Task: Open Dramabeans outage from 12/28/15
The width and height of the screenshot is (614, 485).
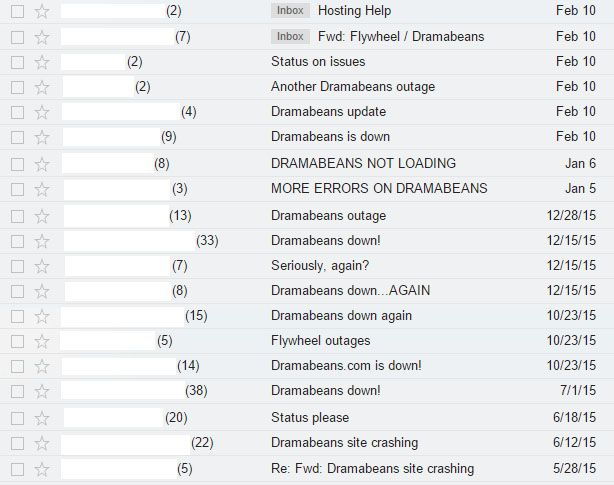Action: tap(329, 216)
